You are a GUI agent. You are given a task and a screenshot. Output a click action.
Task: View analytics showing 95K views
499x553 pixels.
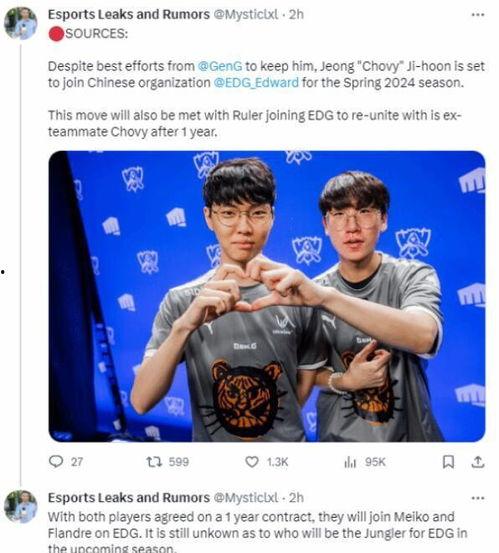[x=350, y=462]
